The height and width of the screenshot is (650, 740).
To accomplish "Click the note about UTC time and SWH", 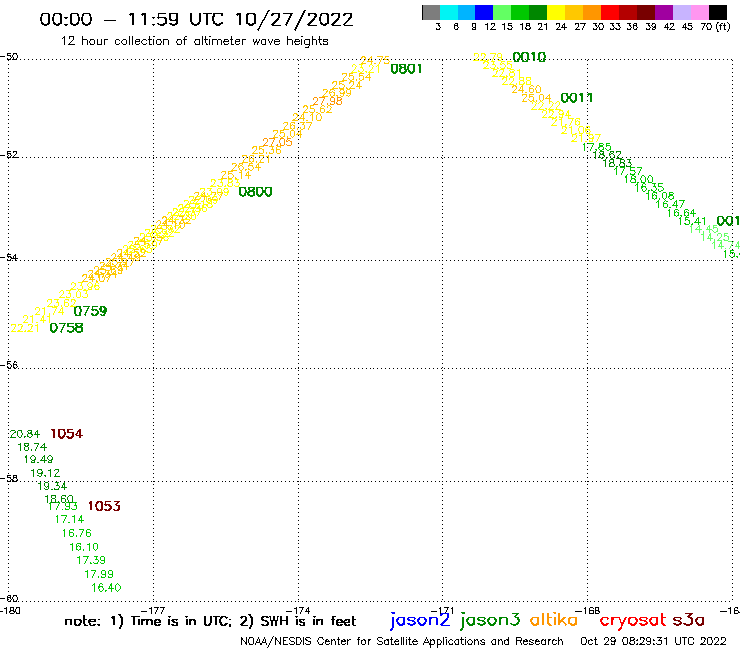I will (210, 621).
